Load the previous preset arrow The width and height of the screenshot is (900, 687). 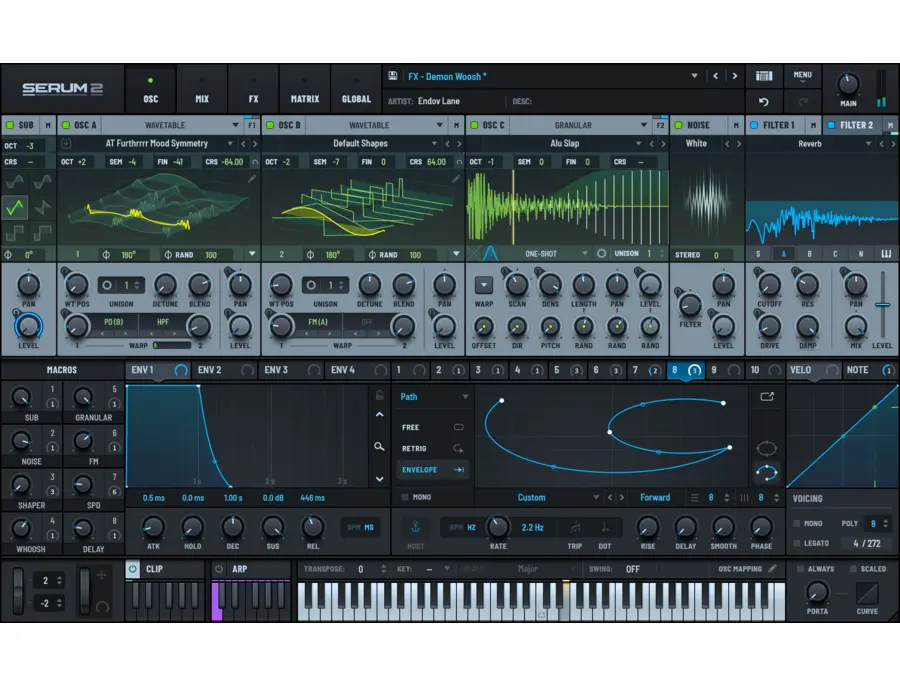tap(715, 76)
